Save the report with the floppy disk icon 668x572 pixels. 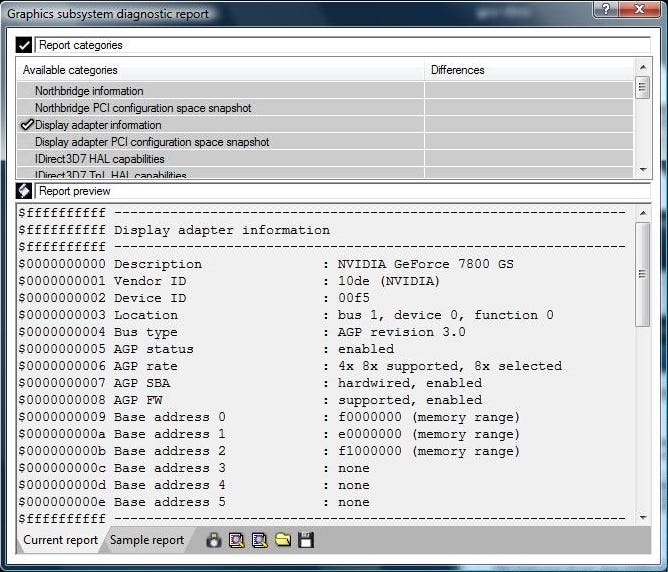[x=306, y=540]
